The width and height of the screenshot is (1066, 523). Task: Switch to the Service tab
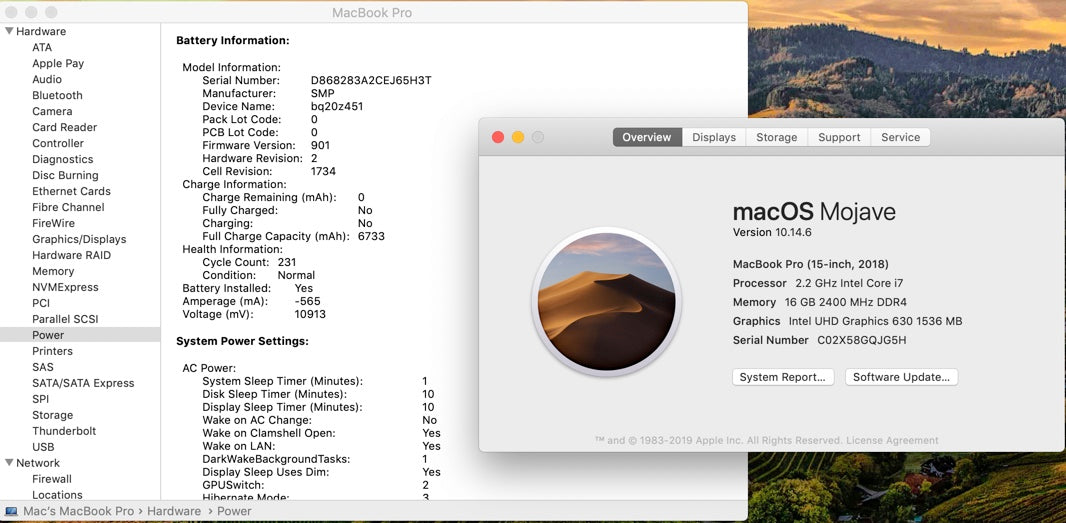900,137
